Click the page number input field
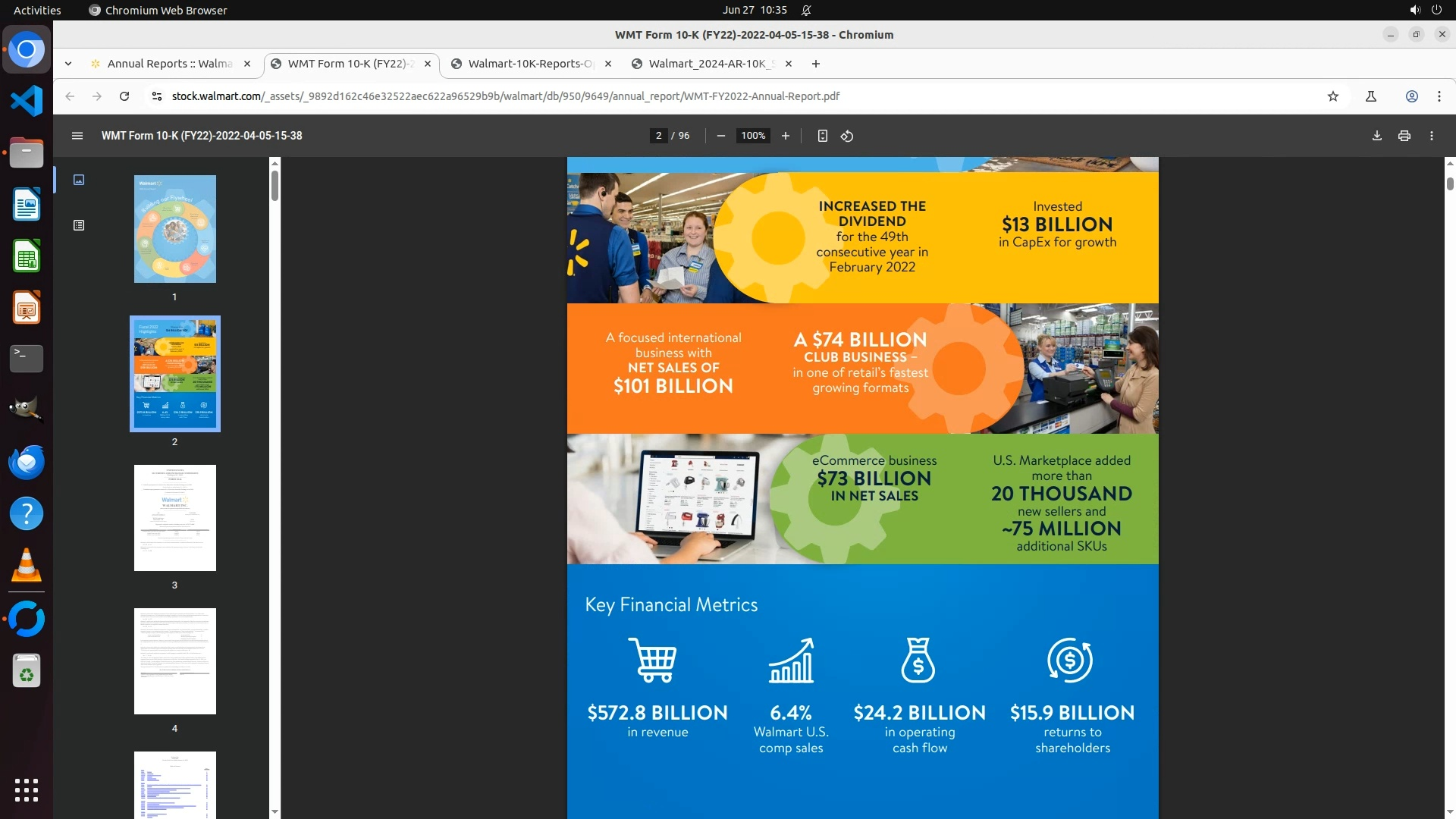The height and width of the screenshot is (819, 1456). pyautogui.click(x=658, y=136)
